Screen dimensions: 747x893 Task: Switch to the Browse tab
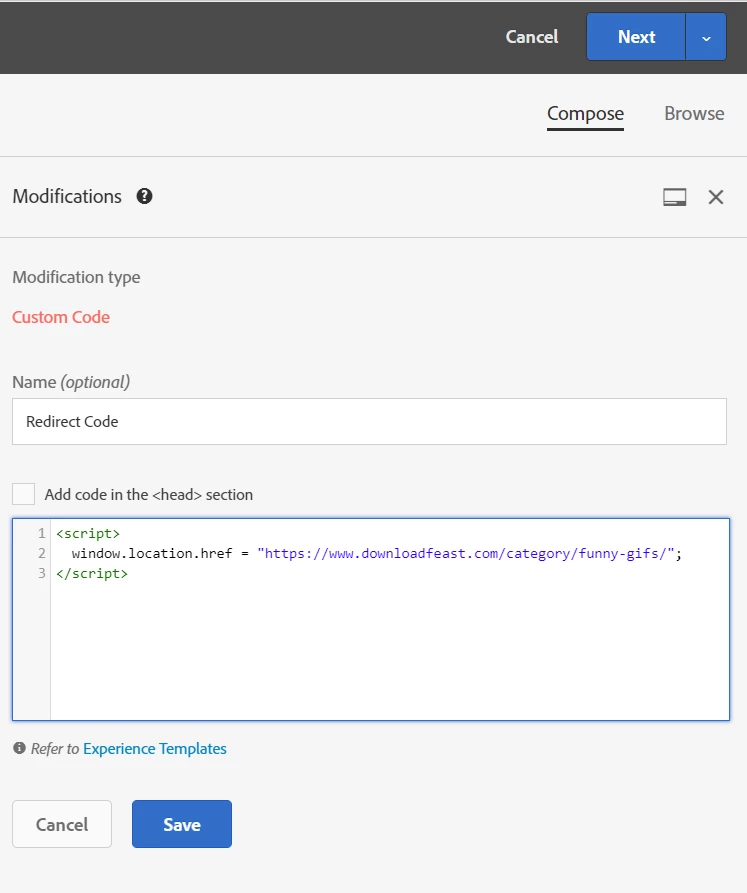(694, 113)
